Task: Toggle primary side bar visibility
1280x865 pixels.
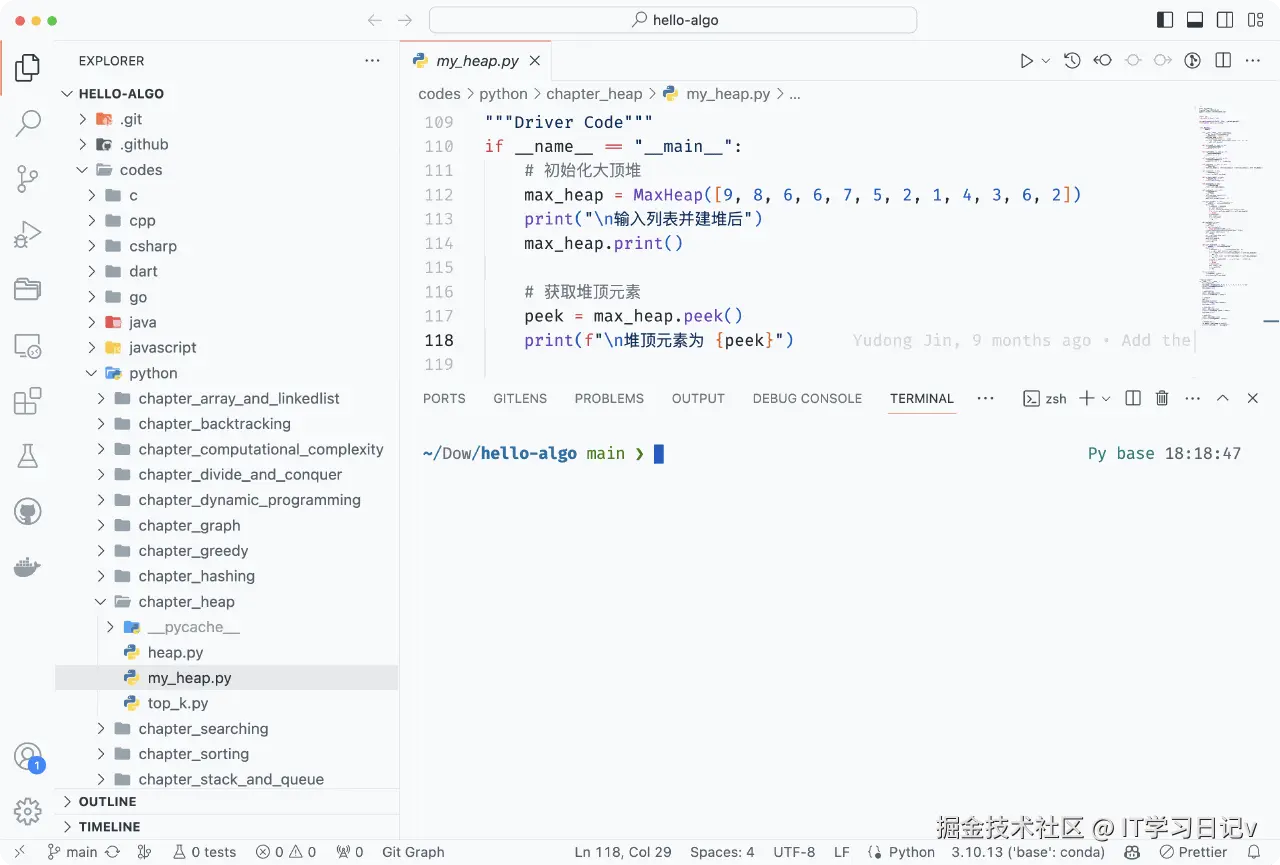Action: [1164, 20]
